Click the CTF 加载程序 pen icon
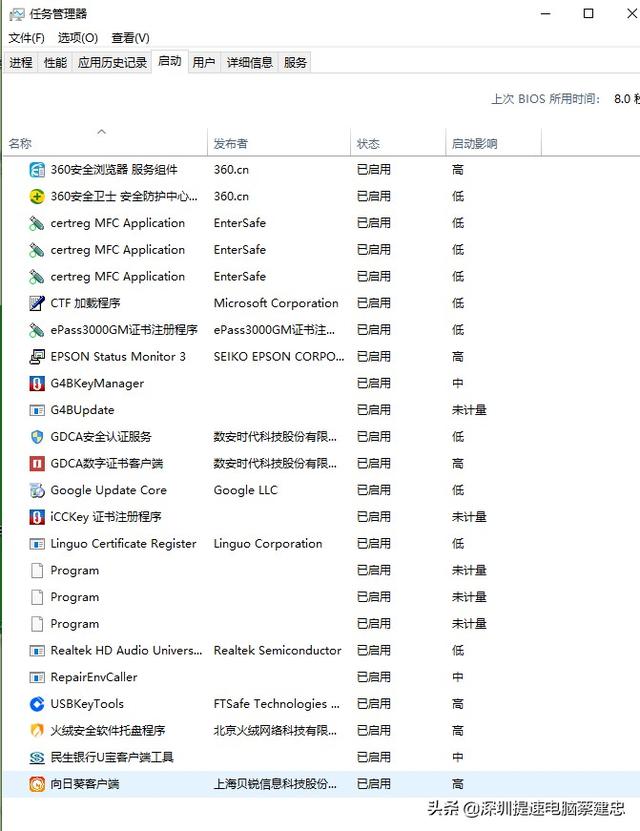Viewport: 640px width, 831px height. pyautogui.click(x=37, y=303)
